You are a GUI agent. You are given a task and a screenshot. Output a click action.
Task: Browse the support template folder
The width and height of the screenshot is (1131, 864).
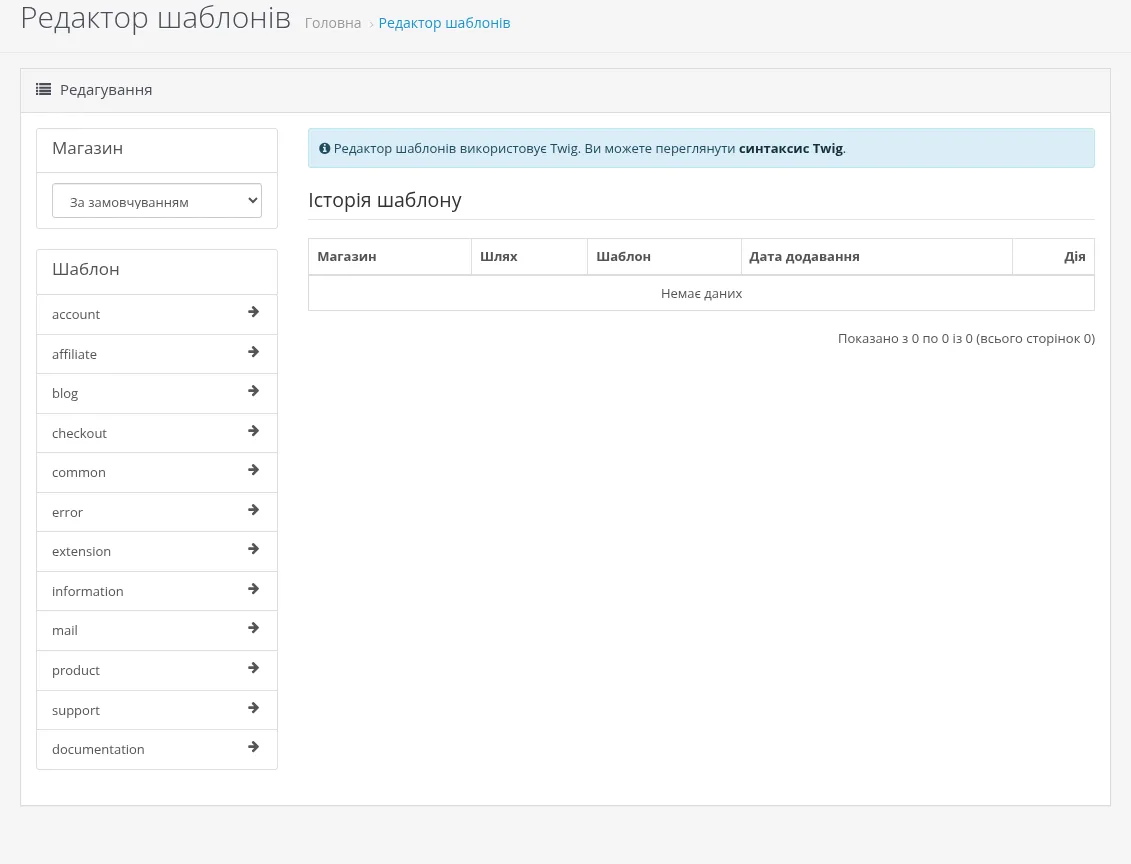(157, 710)
